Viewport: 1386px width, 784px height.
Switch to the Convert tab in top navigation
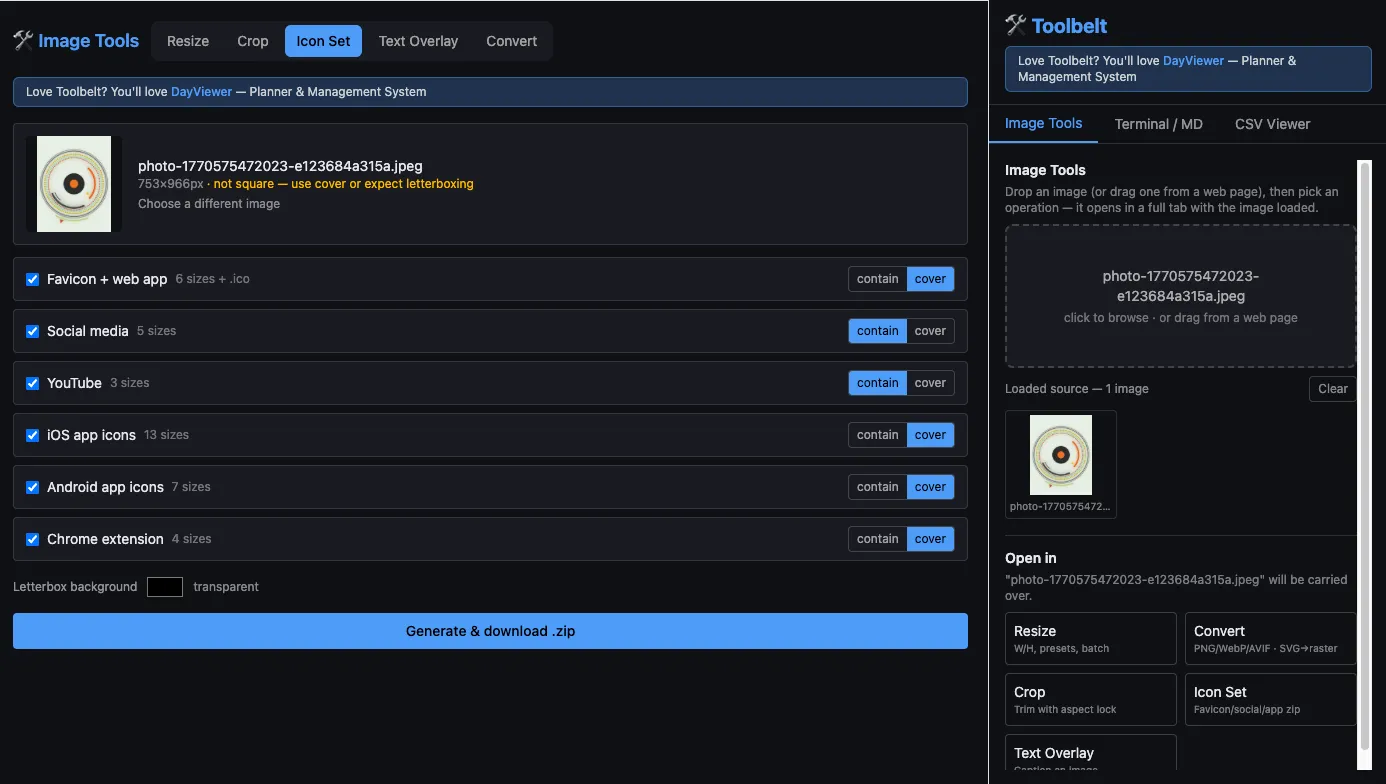tap(512, 41)
